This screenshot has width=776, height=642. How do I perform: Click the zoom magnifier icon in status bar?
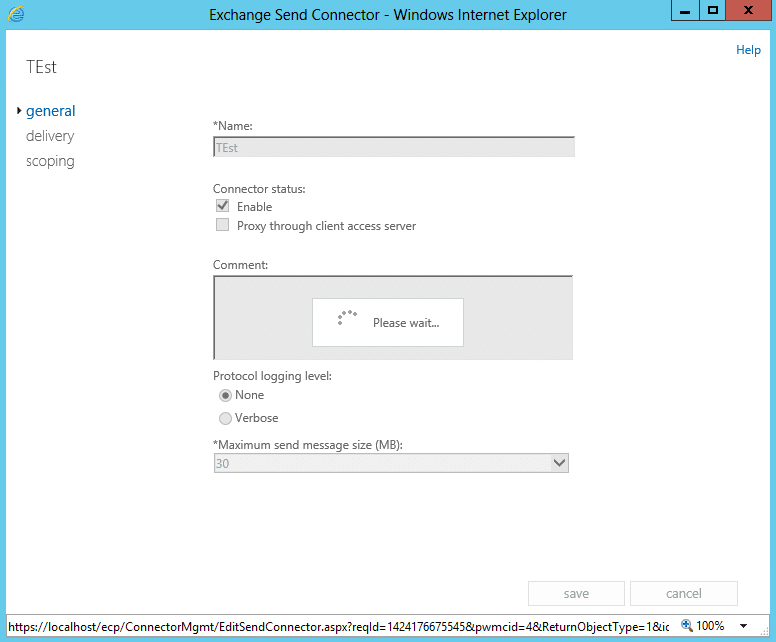[x=686, y=625]
